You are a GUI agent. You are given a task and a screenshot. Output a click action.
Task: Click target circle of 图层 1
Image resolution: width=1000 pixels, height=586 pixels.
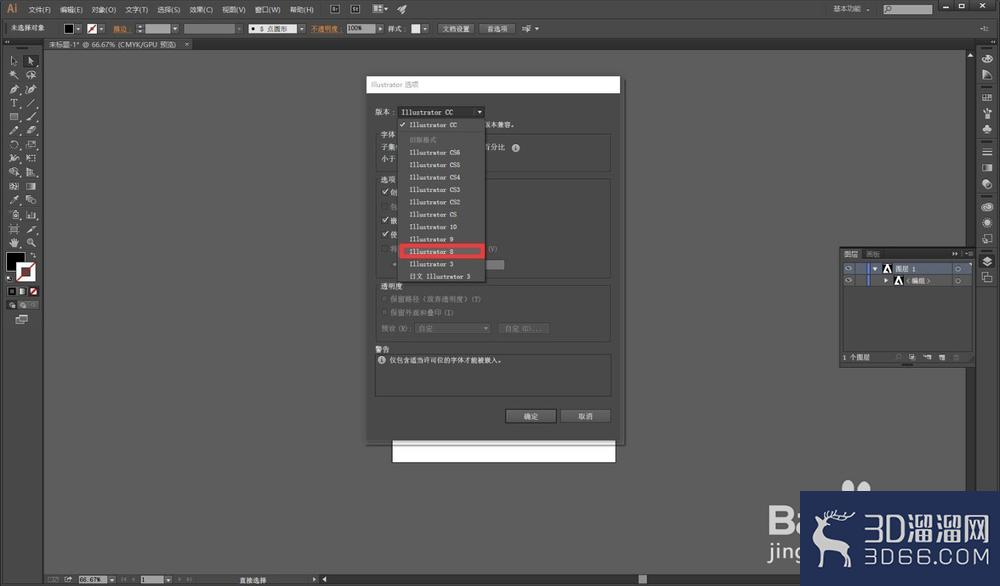point(957,269)
